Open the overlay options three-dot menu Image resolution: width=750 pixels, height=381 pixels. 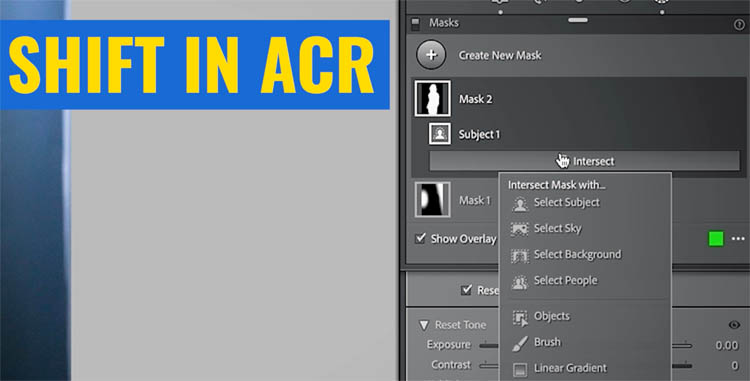[x=738, y=239]
